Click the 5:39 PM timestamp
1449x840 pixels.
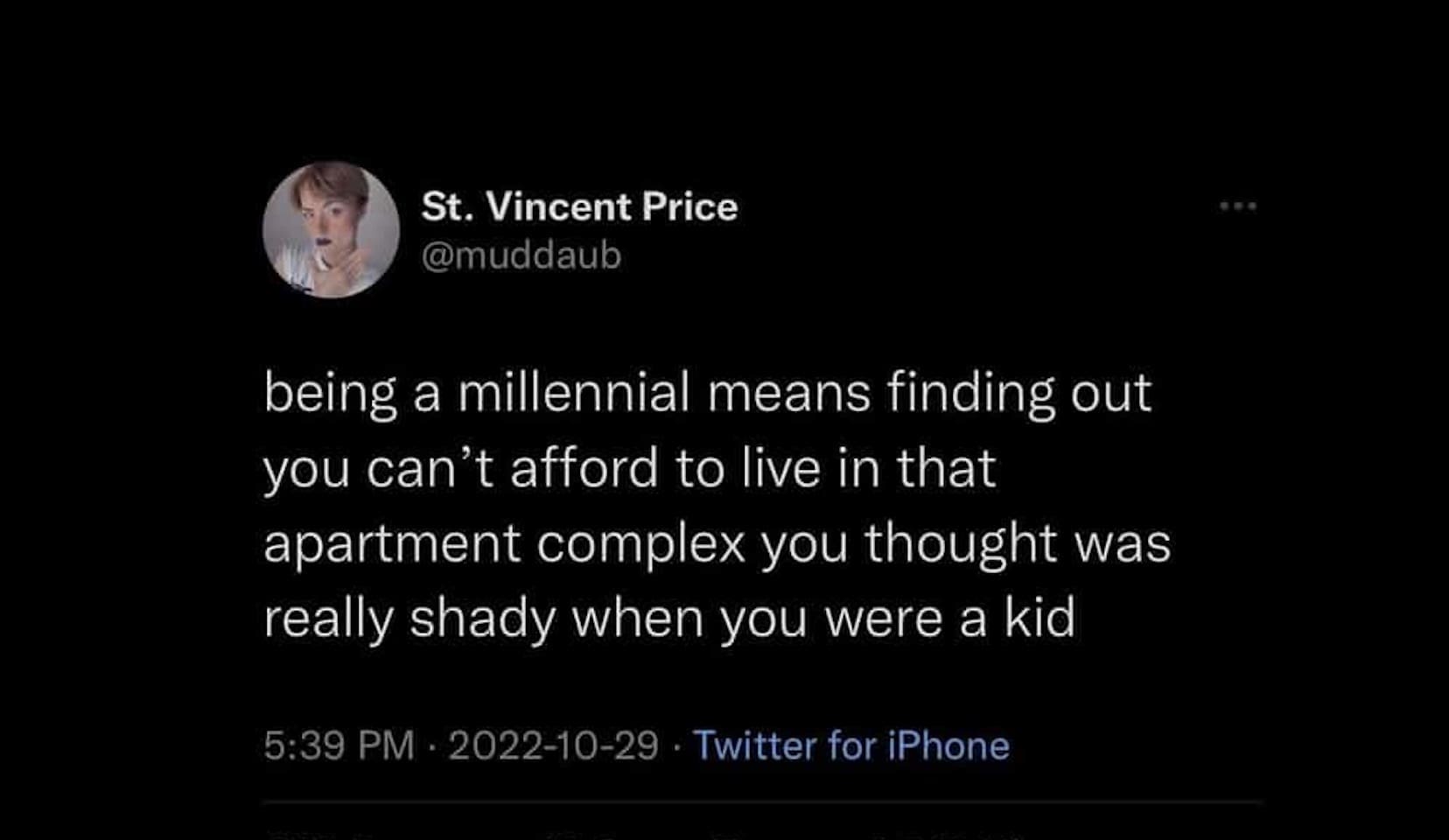[x=339, y=745]
